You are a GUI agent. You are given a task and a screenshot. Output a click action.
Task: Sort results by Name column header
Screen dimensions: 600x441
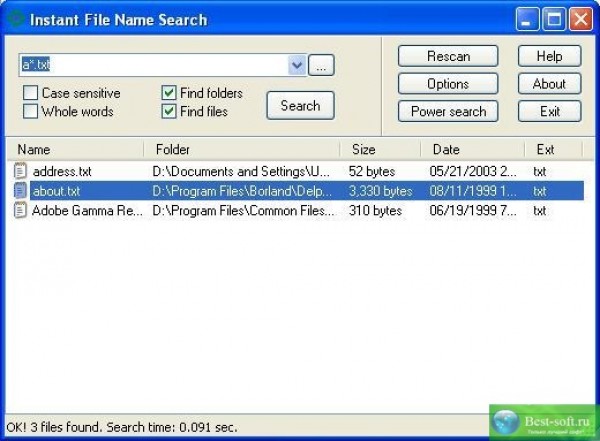click(75, 149)
